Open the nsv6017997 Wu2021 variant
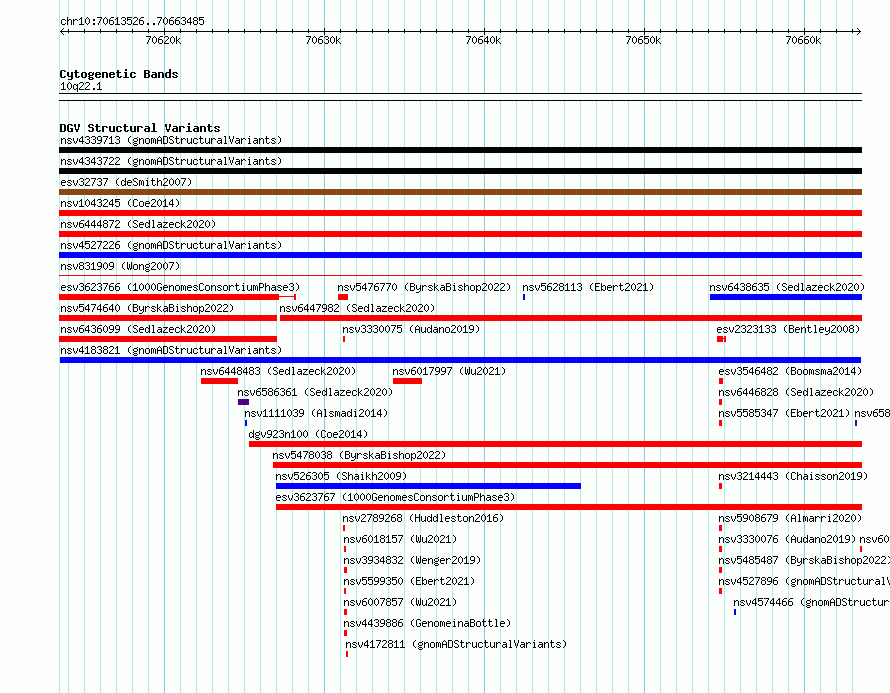 click(x=449, y=371)
